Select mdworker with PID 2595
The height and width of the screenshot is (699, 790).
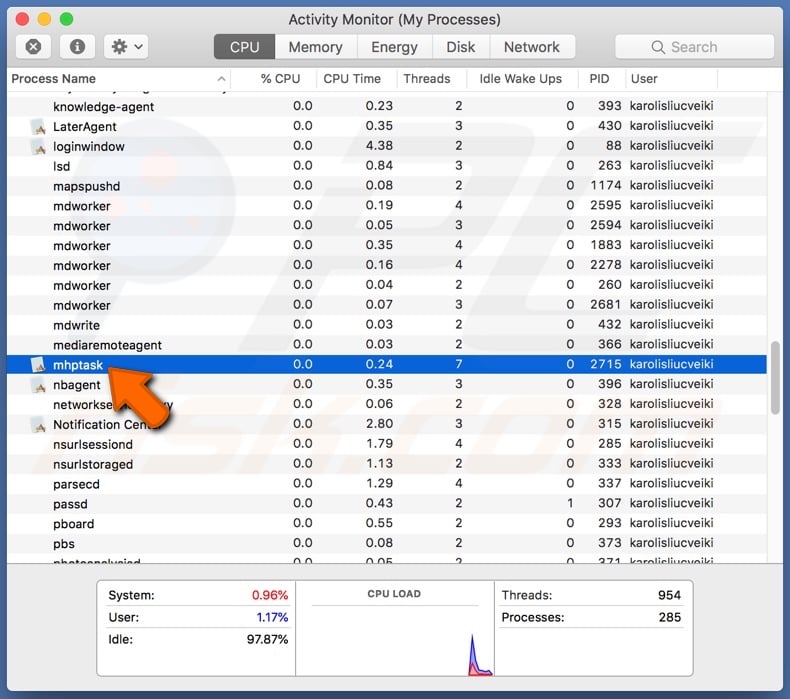click(x=387, y=206)
